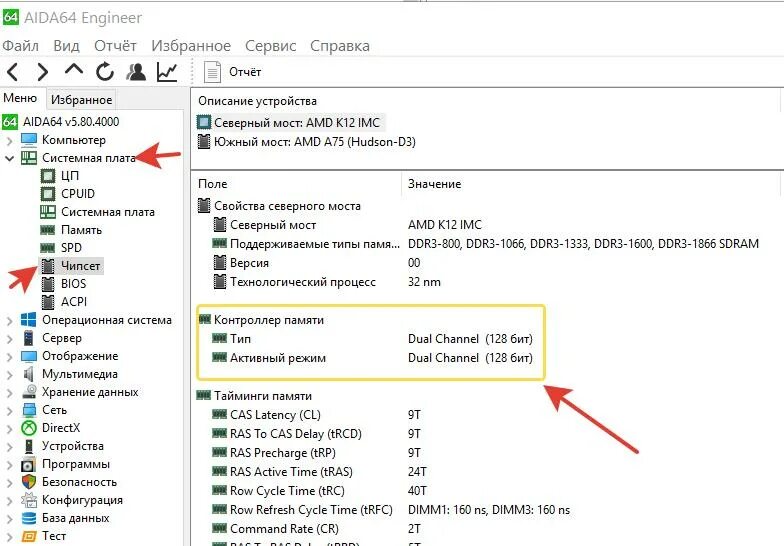
Task: Expand the DirectX tree node
Action: coord(10,428)
